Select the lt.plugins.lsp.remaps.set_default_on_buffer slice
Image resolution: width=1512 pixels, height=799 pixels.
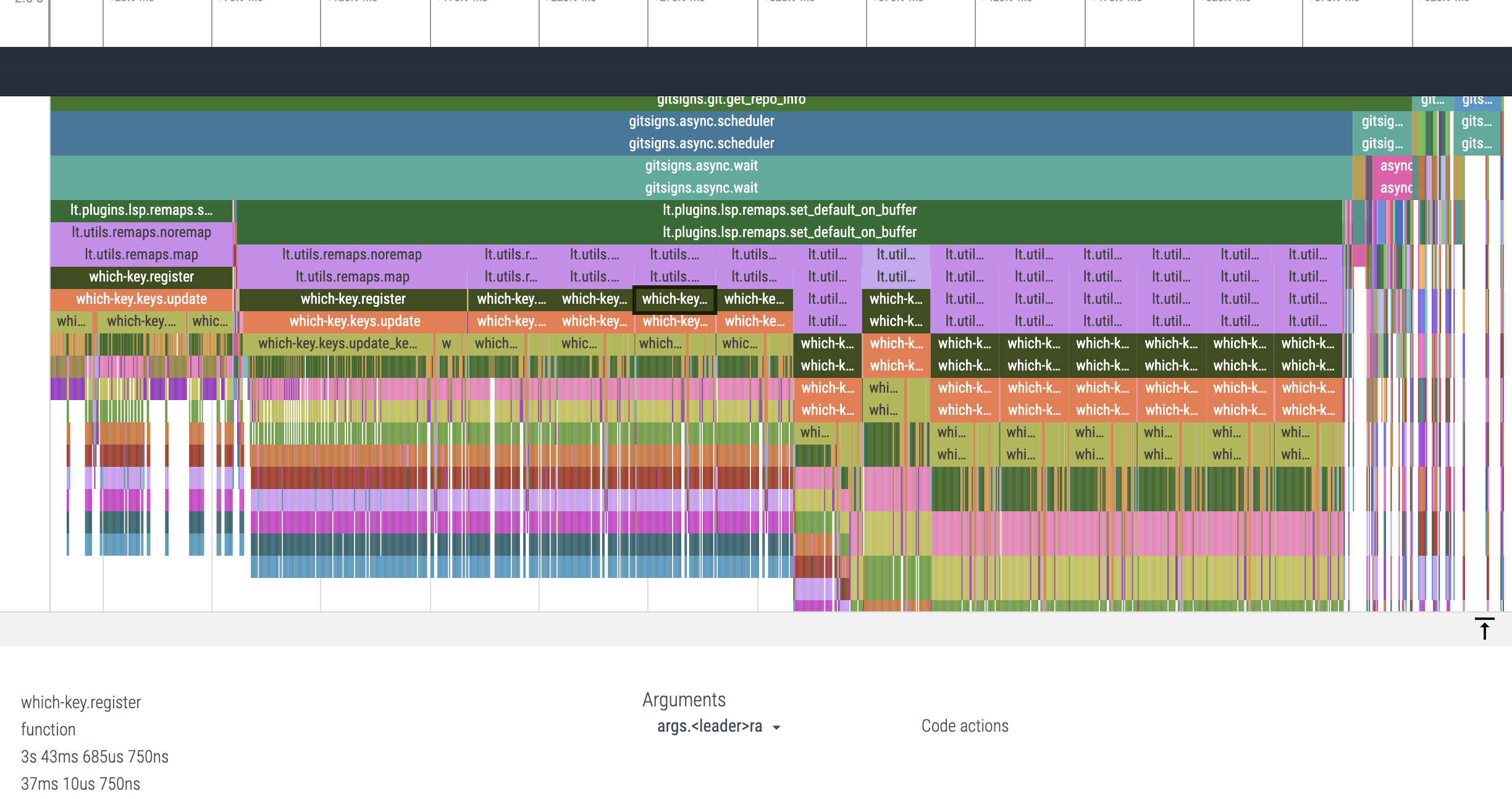click(x=789, y=210)
